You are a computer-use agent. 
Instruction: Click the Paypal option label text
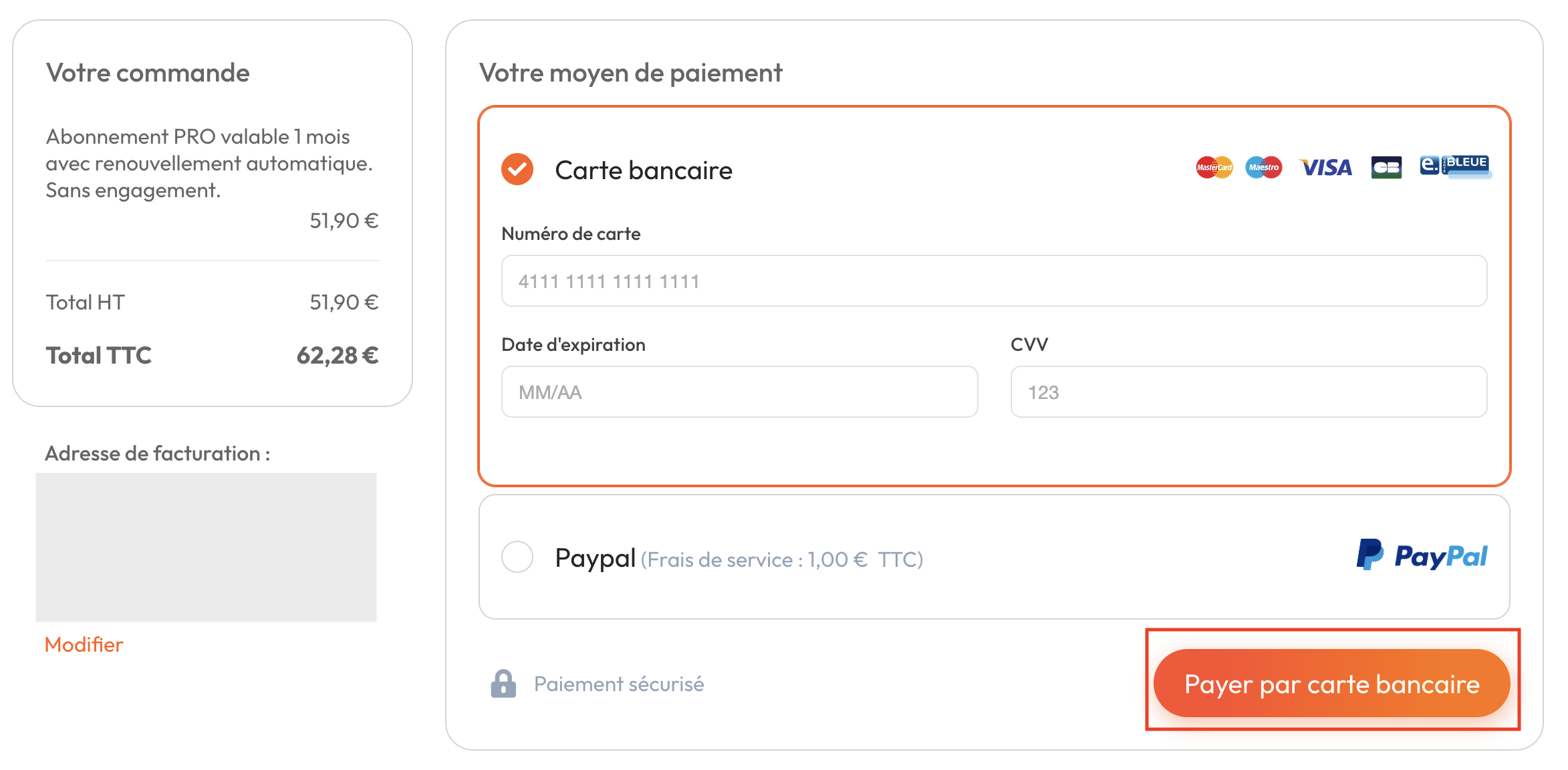coord(595,558)
